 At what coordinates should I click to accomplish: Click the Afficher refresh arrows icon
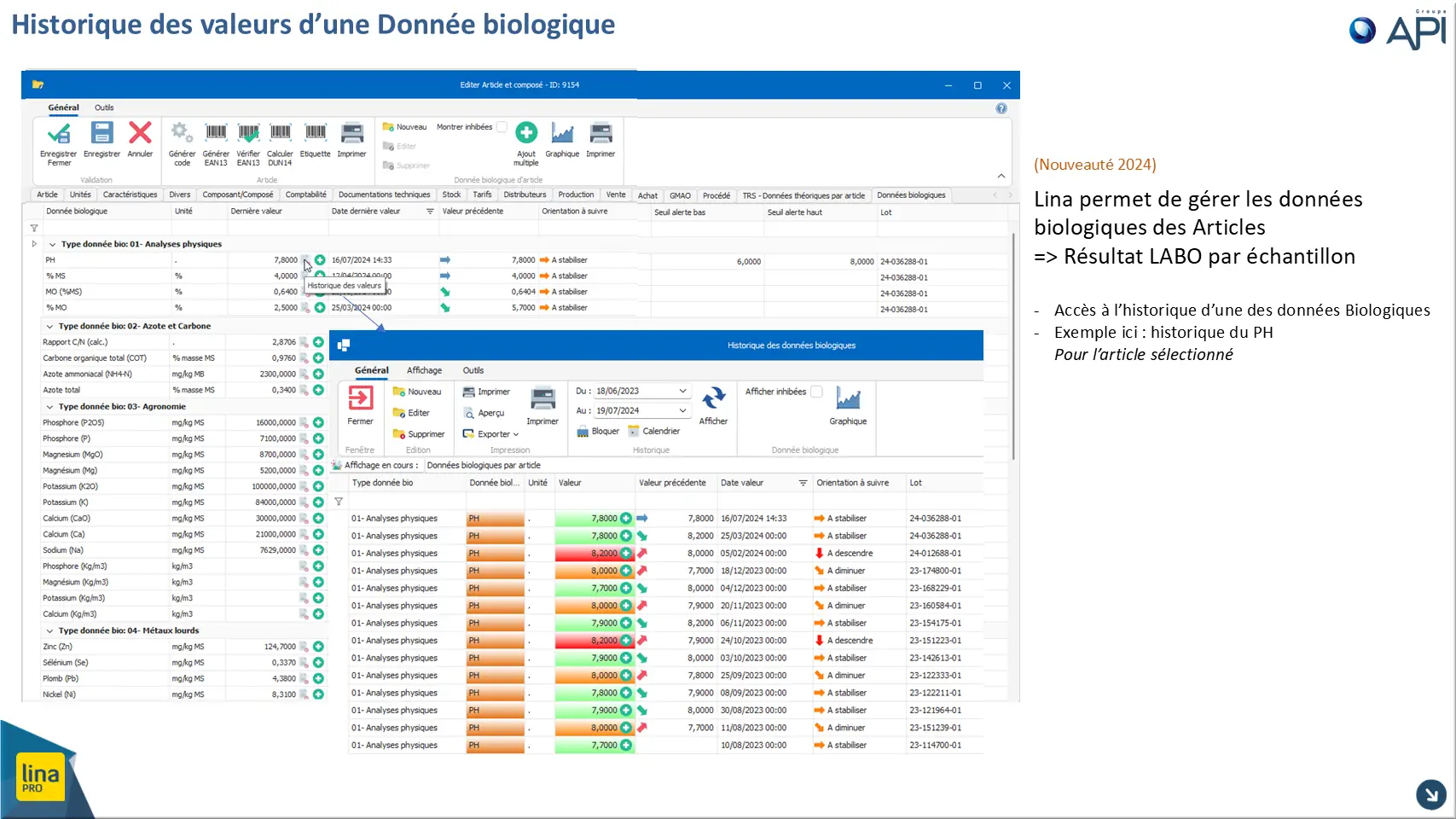[713, 398]
